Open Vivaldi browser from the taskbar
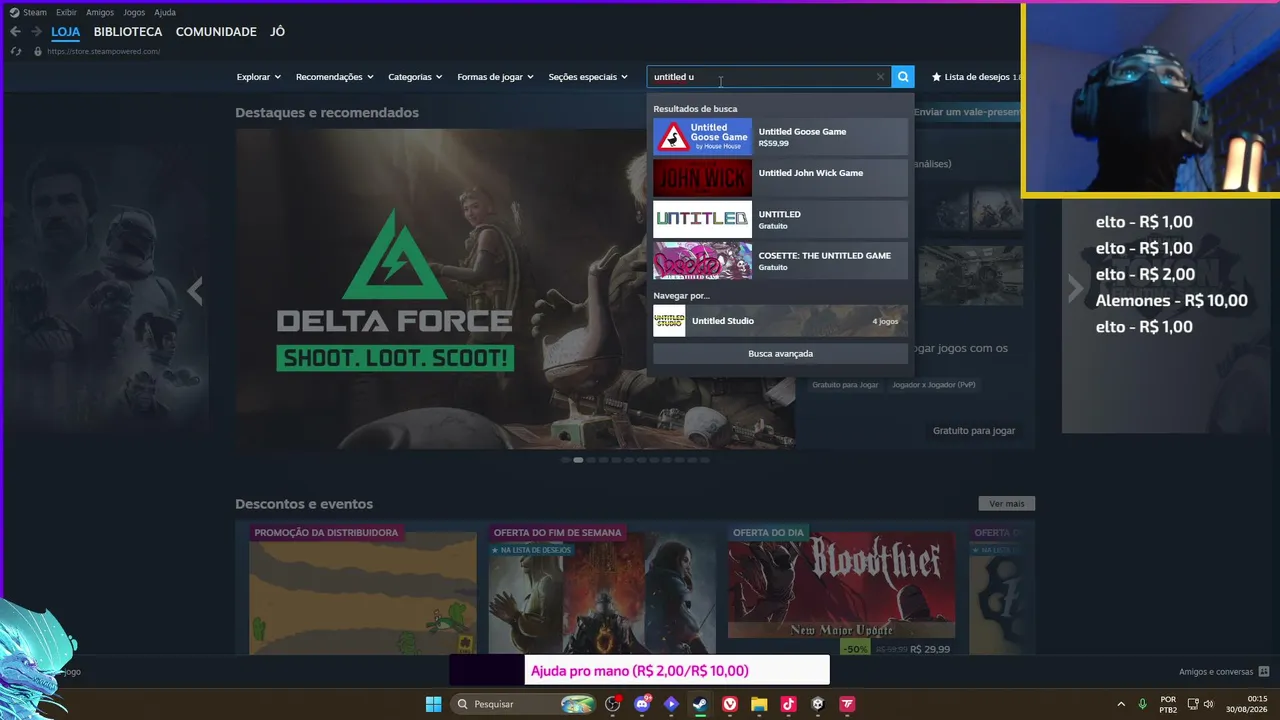Viewport: 1280px width, 720px height. pos(730,704)
